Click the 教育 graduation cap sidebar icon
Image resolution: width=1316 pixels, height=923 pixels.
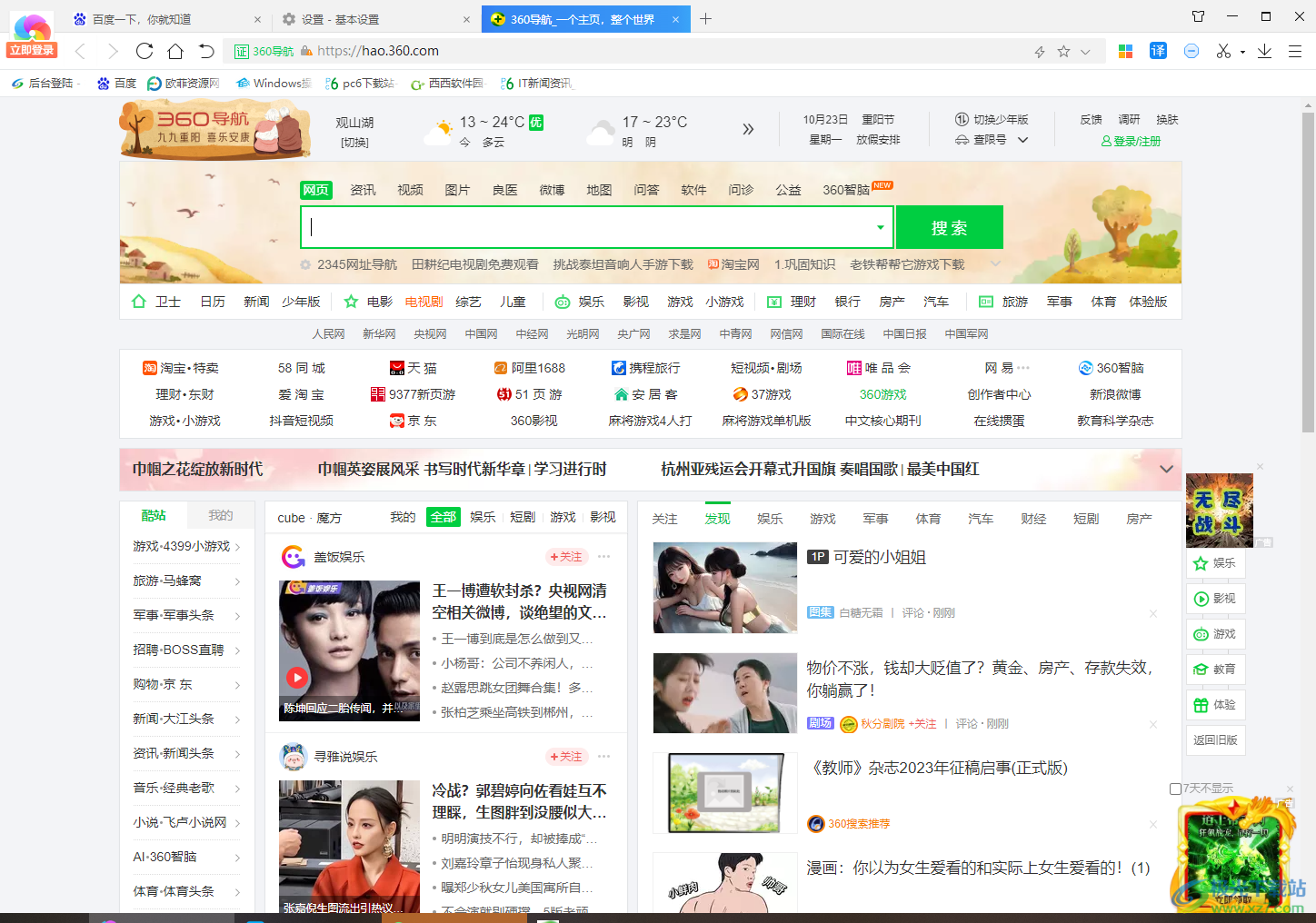pyautogui.click(x=1200, y=670)
